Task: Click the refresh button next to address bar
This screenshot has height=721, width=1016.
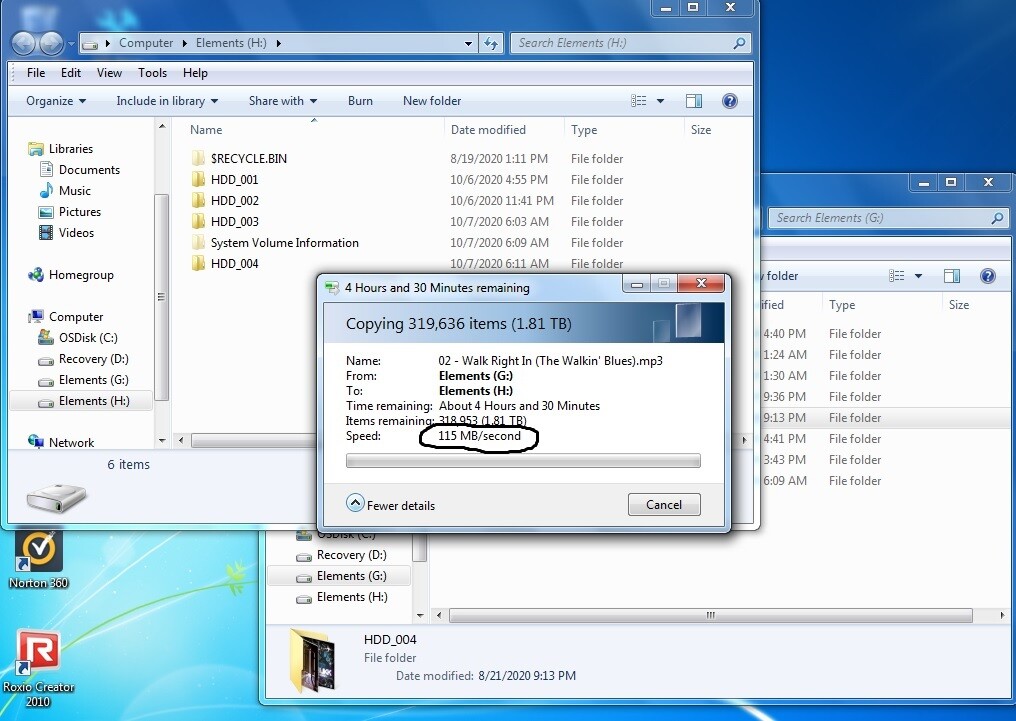Action: 491,43
